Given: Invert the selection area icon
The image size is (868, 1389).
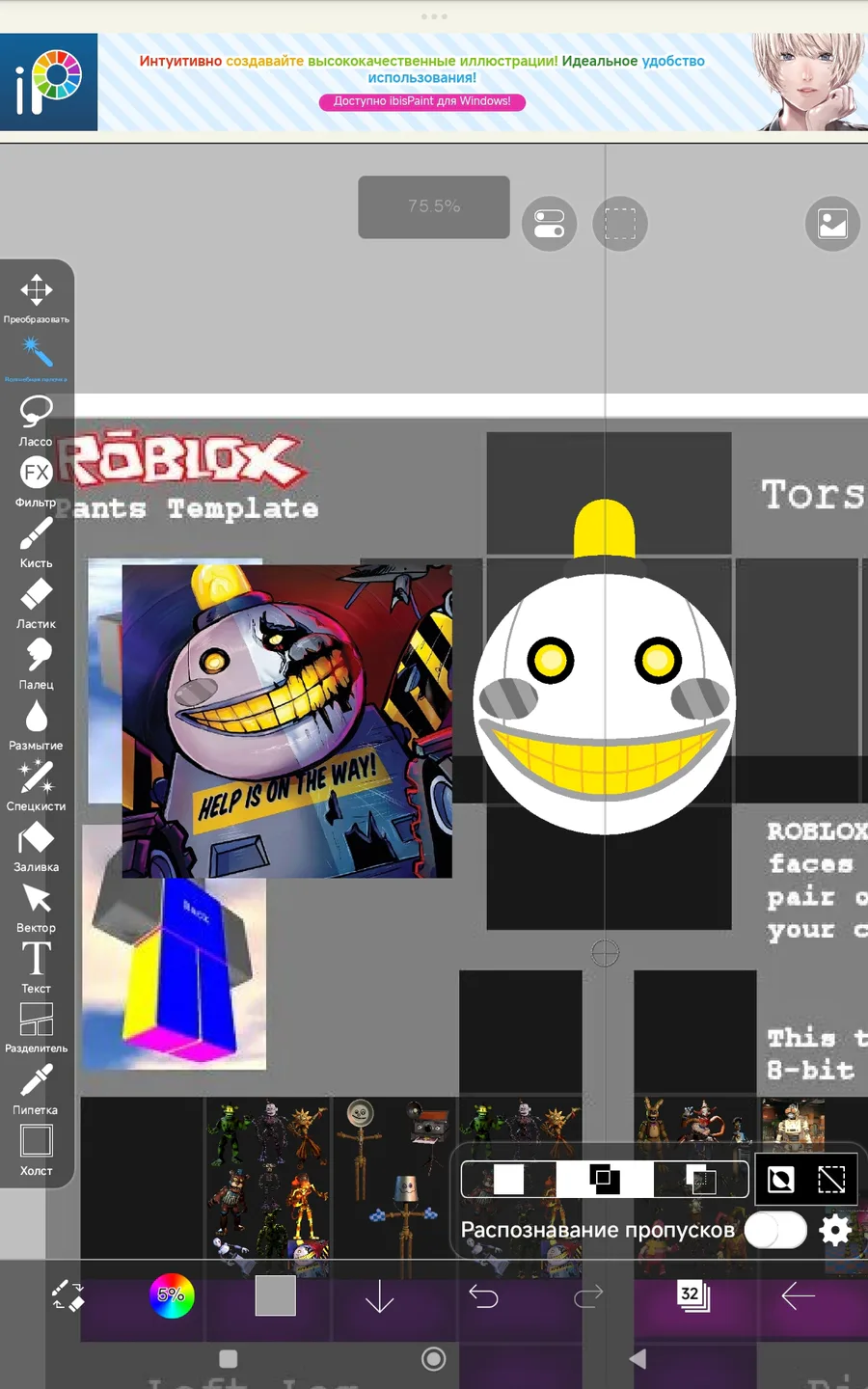Looking at the screenshot, I should point(780,1179).
